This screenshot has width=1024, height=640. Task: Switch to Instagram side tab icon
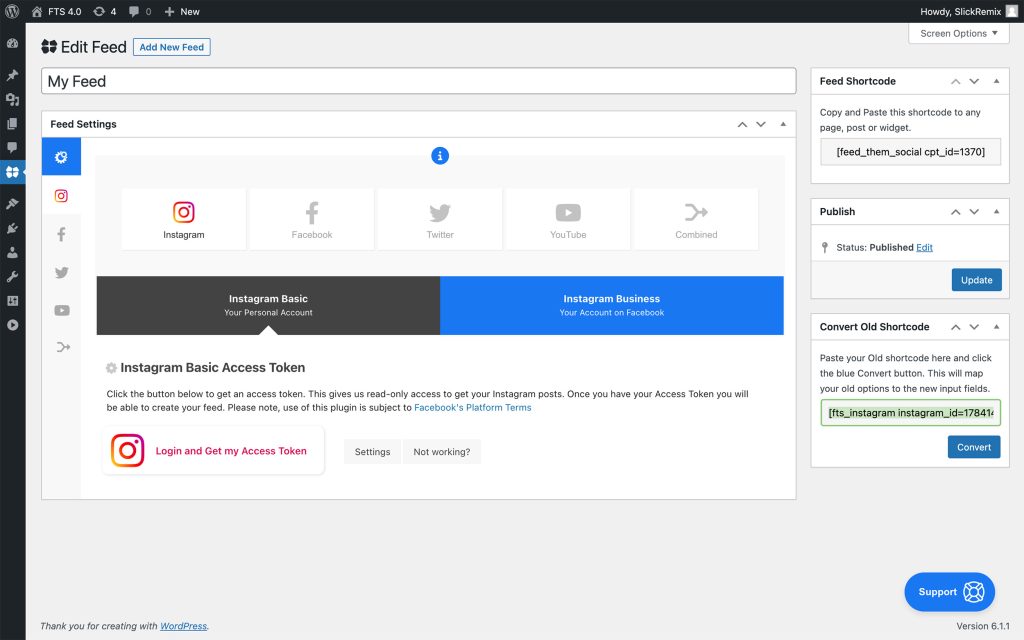(61, 195)
